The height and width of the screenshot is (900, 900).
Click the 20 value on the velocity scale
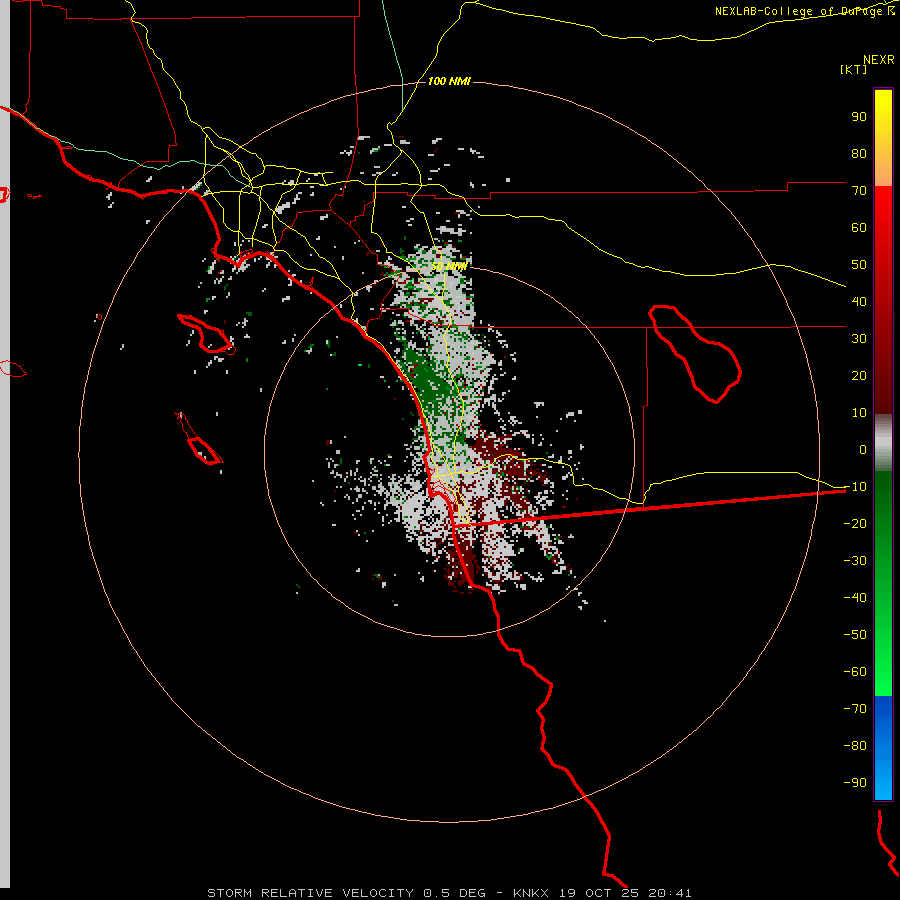point(859,376)
